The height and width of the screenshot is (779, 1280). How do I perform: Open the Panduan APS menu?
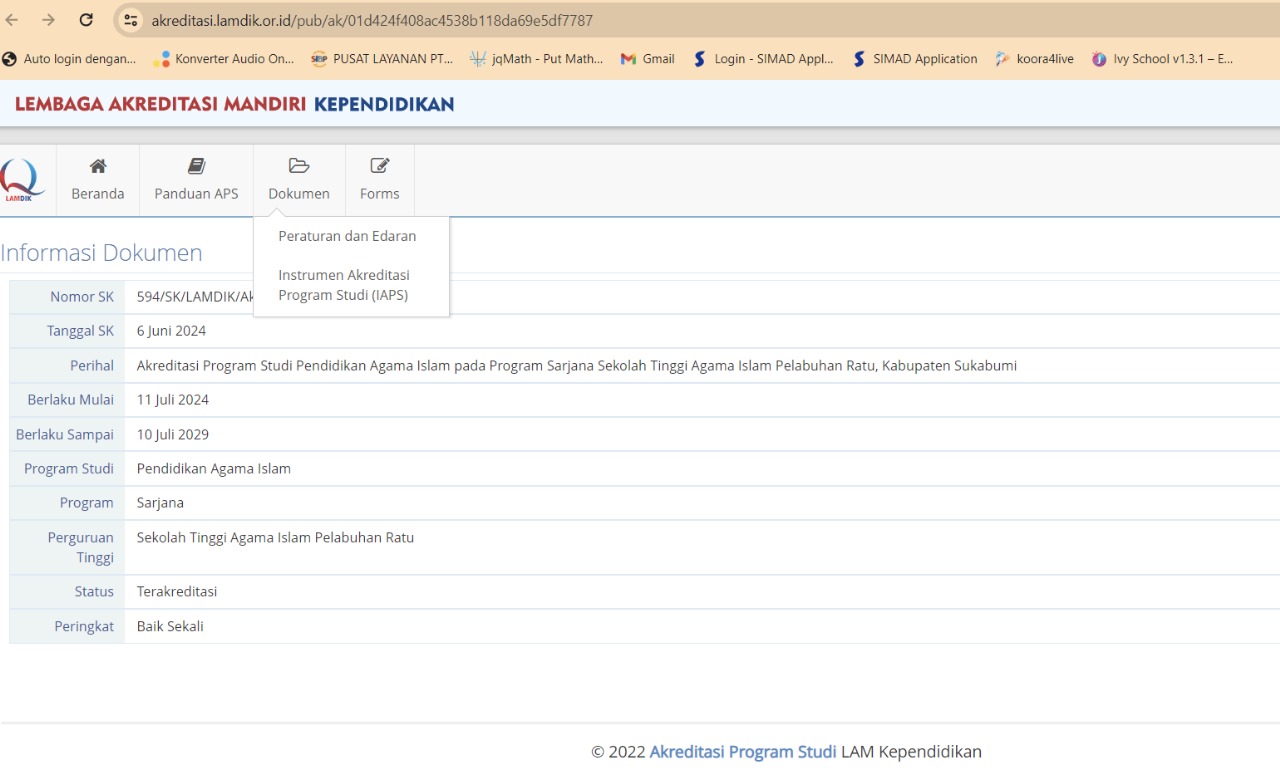pos(196,180)
